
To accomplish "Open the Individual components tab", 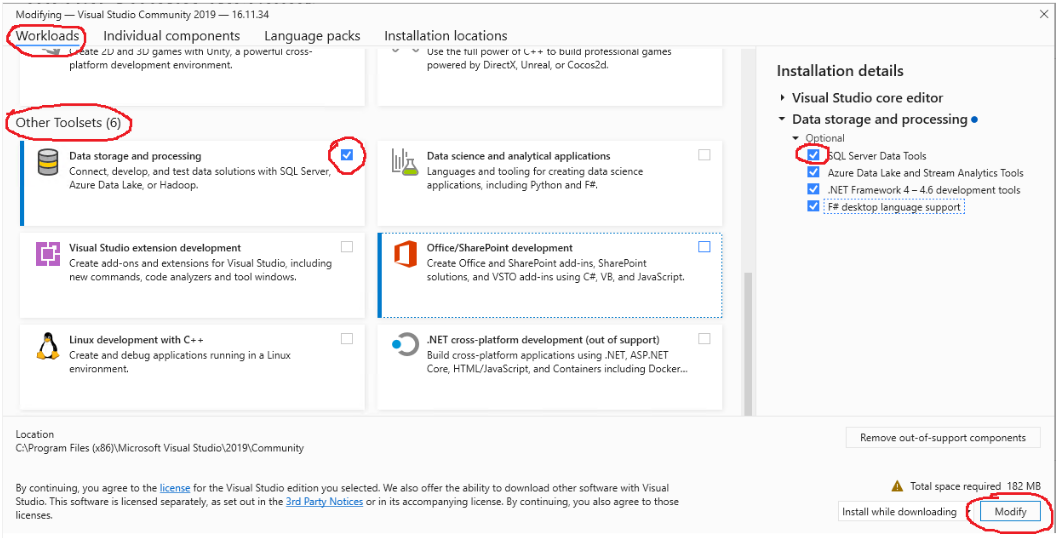I will click(x=172, y=36).
